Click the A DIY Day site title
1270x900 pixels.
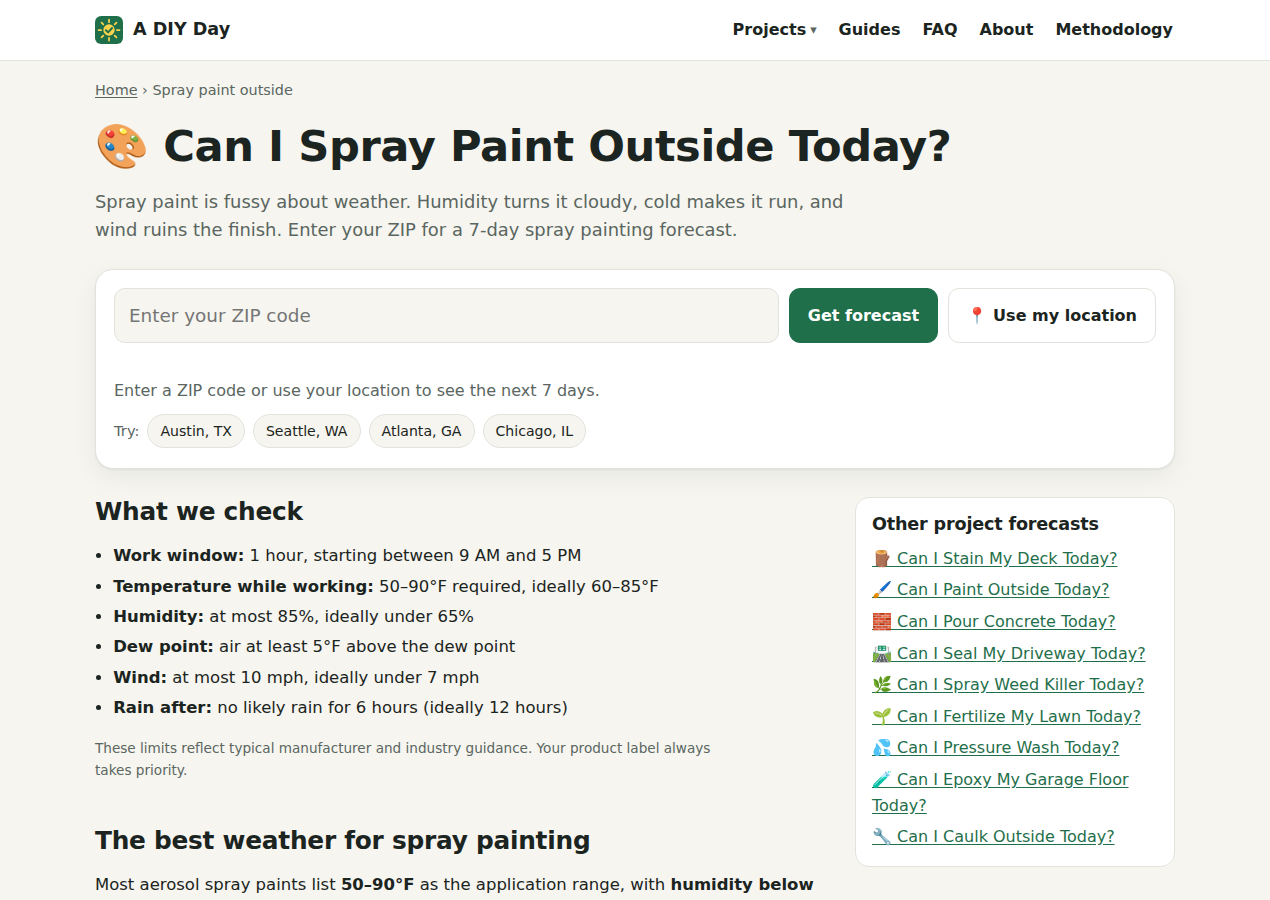181,29
